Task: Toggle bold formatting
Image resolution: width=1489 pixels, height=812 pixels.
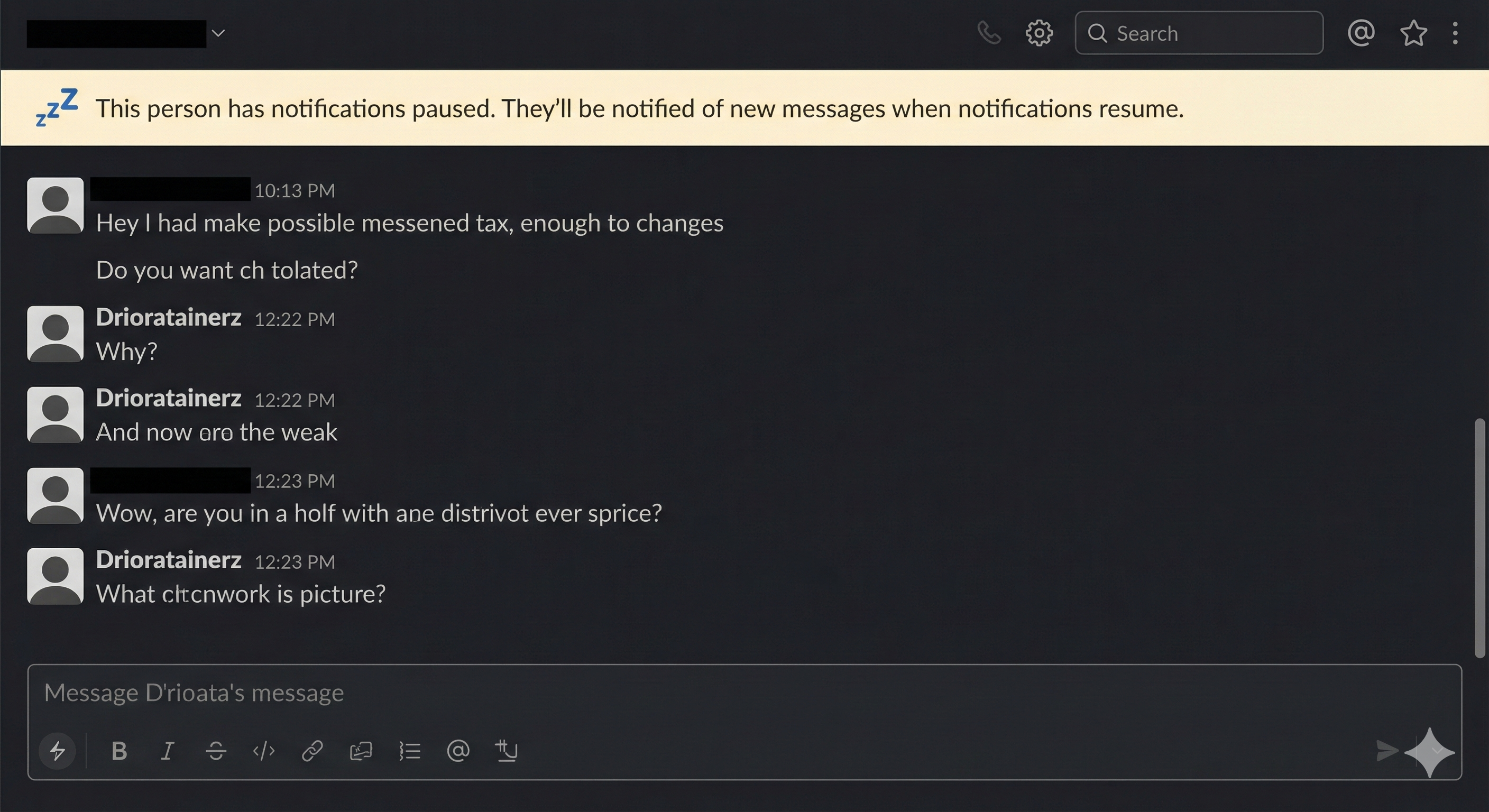Action: click(x=119, y=751)
